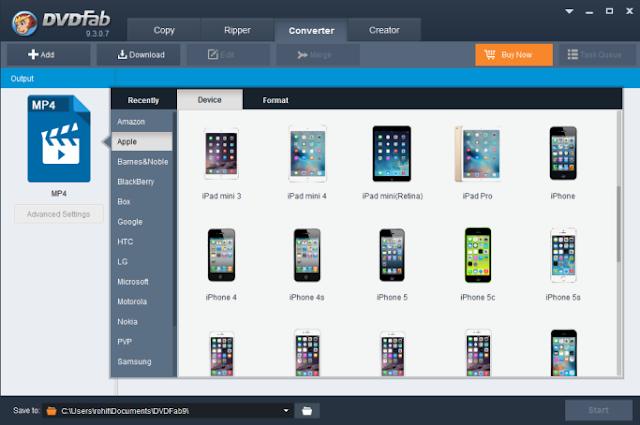Select the Device profile tab
The height and width of the screenshot is (425, 640).
(210, 100)
